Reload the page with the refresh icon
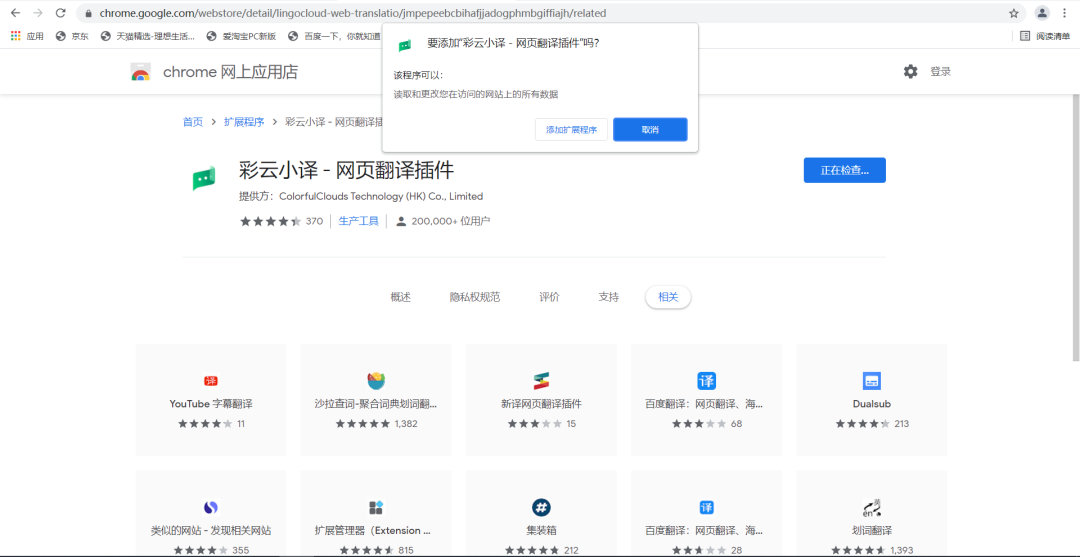Screen dimensions: 1080x557 click(61, 13)
